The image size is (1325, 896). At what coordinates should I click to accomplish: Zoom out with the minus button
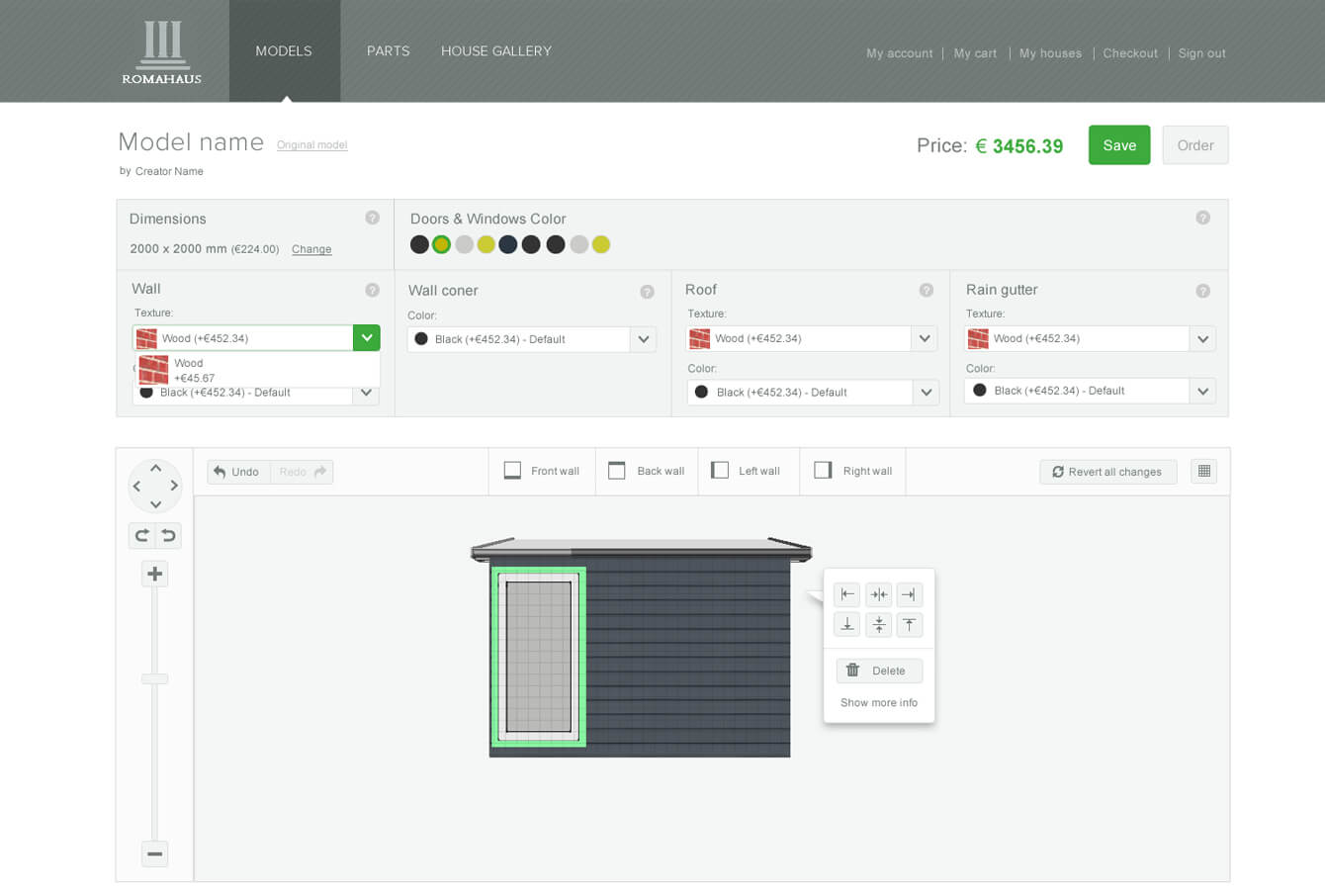pos(154,853)
